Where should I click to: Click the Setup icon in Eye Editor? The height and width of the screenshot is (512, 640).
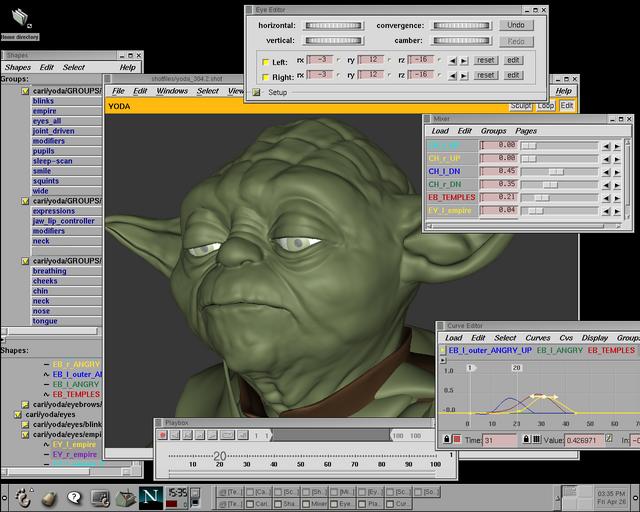256,92
